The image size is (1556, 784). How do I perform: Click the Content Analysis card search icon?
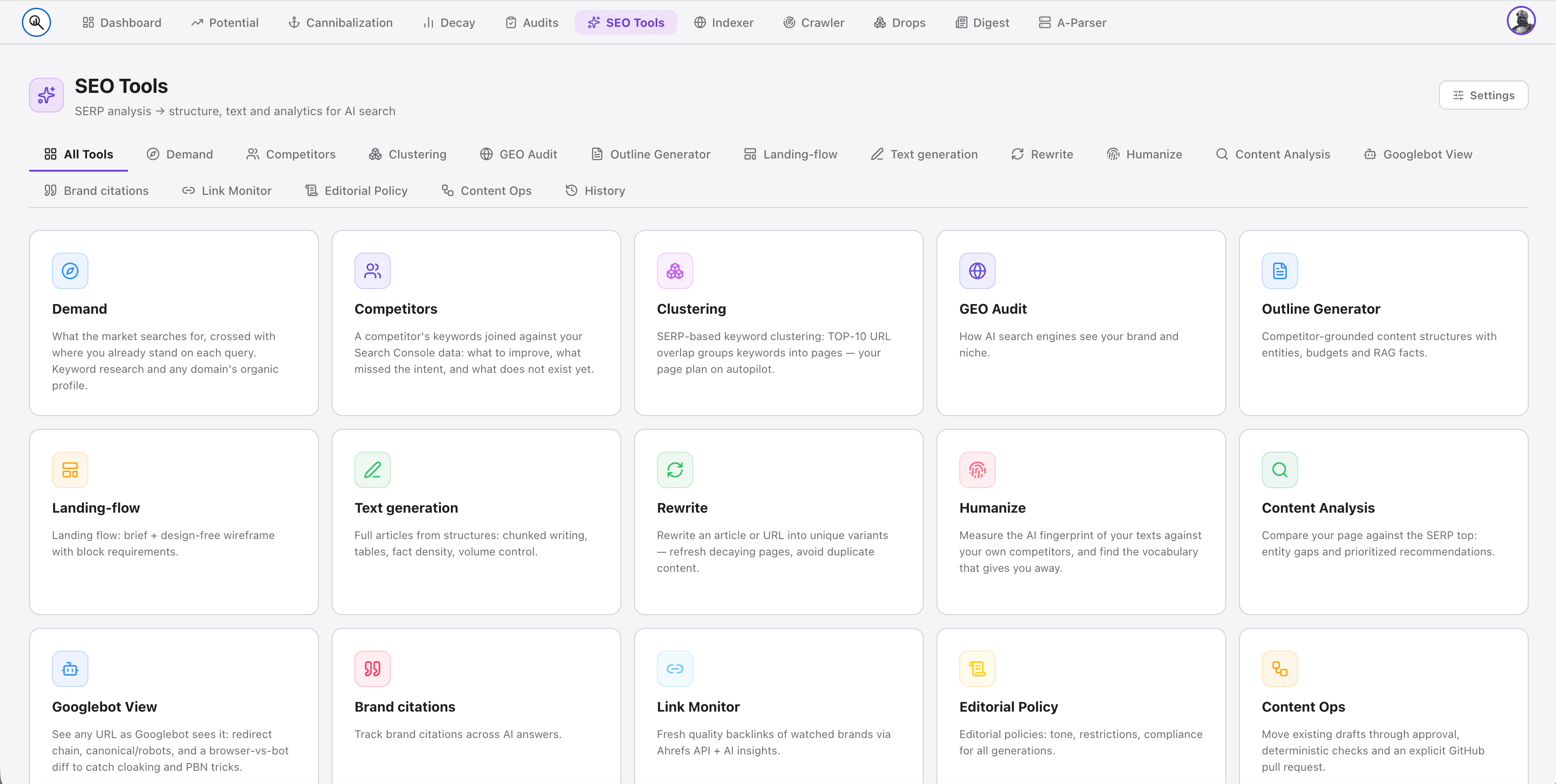1280,469
